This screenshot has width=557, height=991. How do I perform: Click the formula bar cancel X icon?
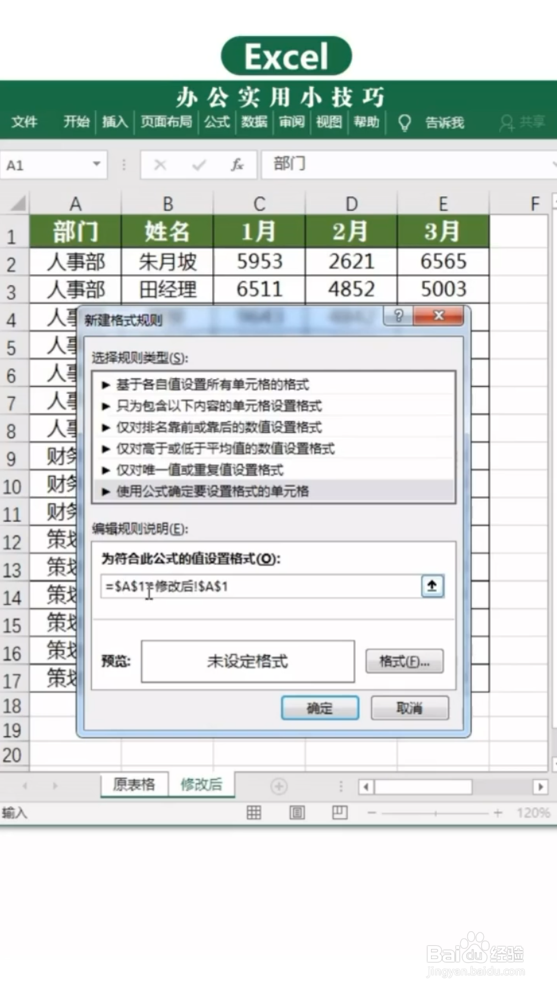coord(160,165)
